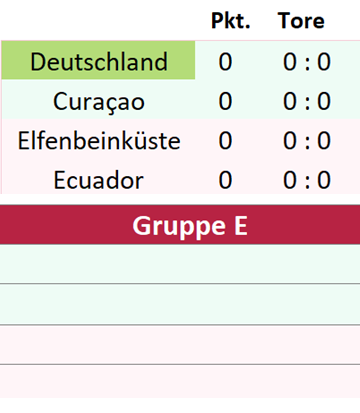Select the Elfenbeinküste team cell
The height and width of the screenshot is (413, 360).
98,139
